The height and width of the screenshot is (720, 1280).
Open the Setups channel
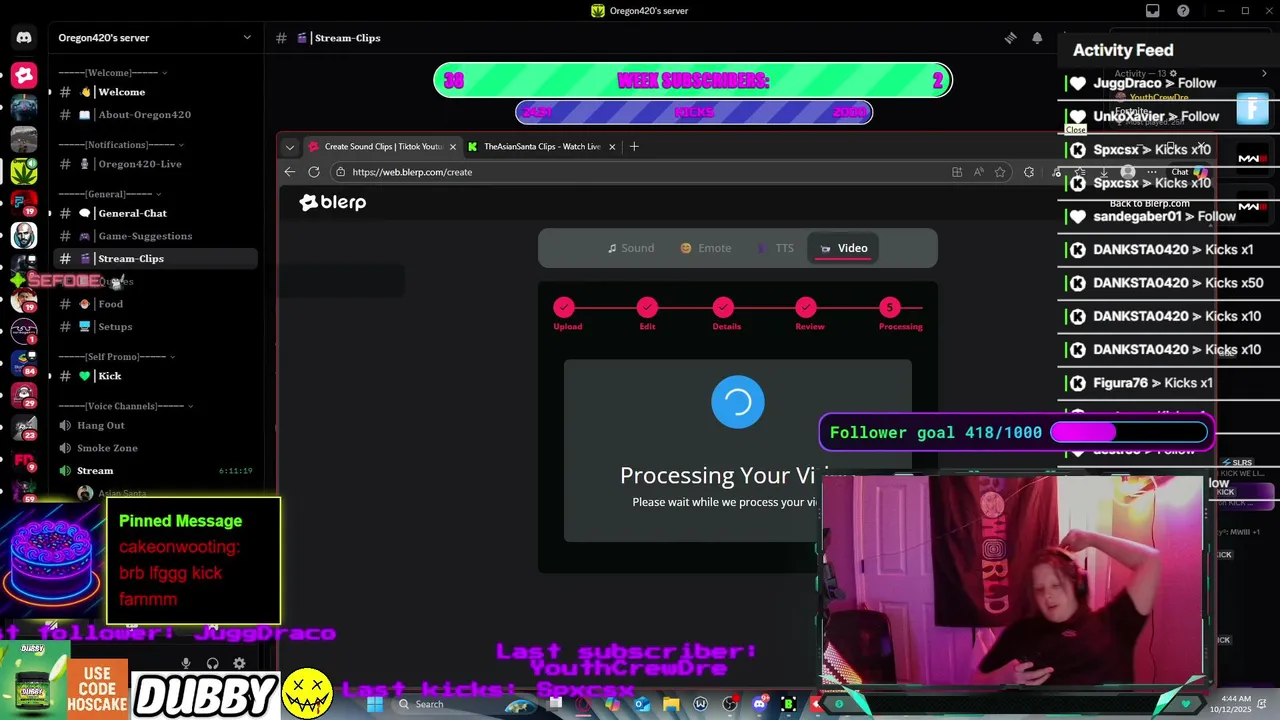click(x=155, y=327)
